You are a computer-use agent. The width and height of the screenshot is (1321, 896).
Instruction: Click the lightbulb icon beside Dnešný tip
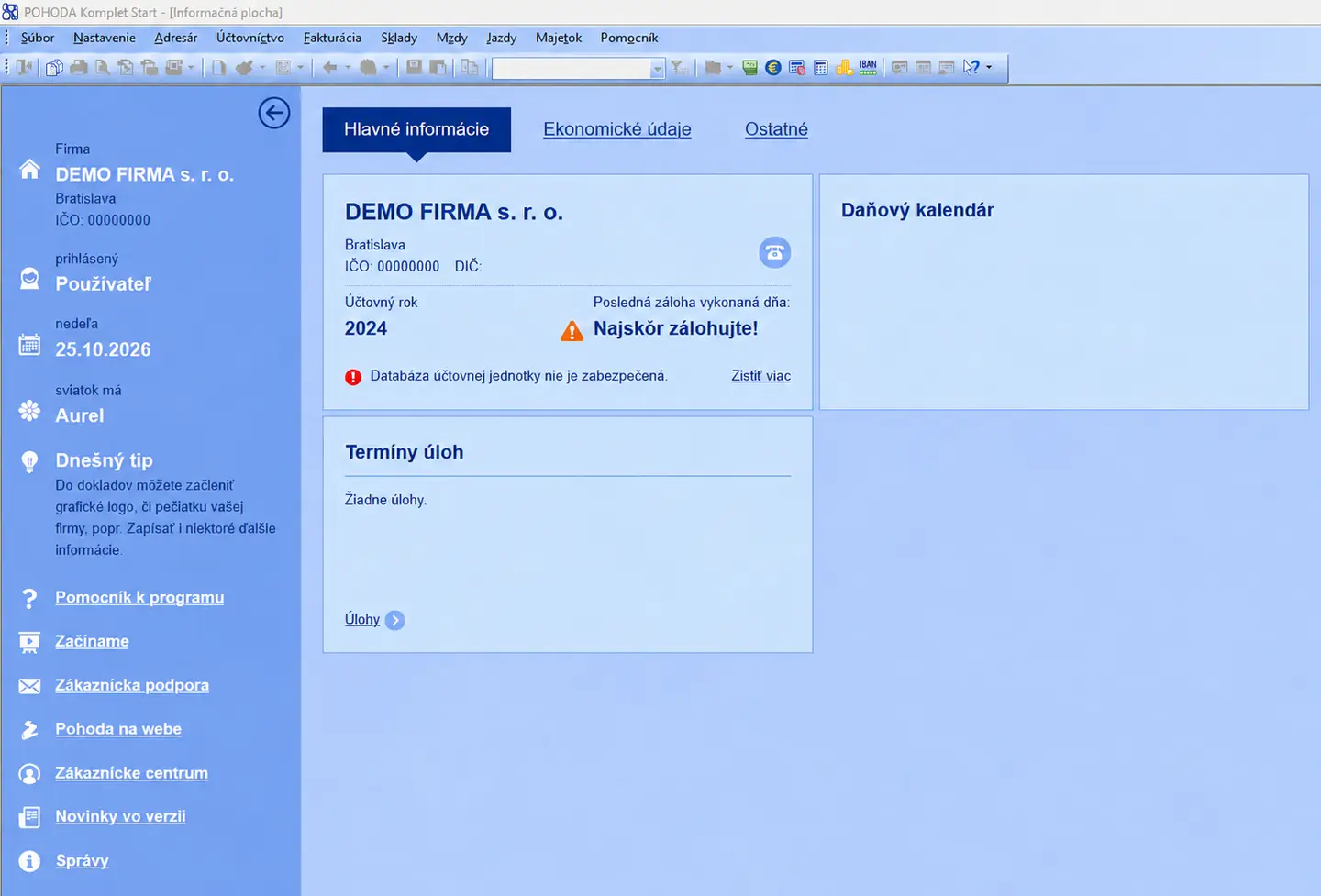[x=29, y=461]
